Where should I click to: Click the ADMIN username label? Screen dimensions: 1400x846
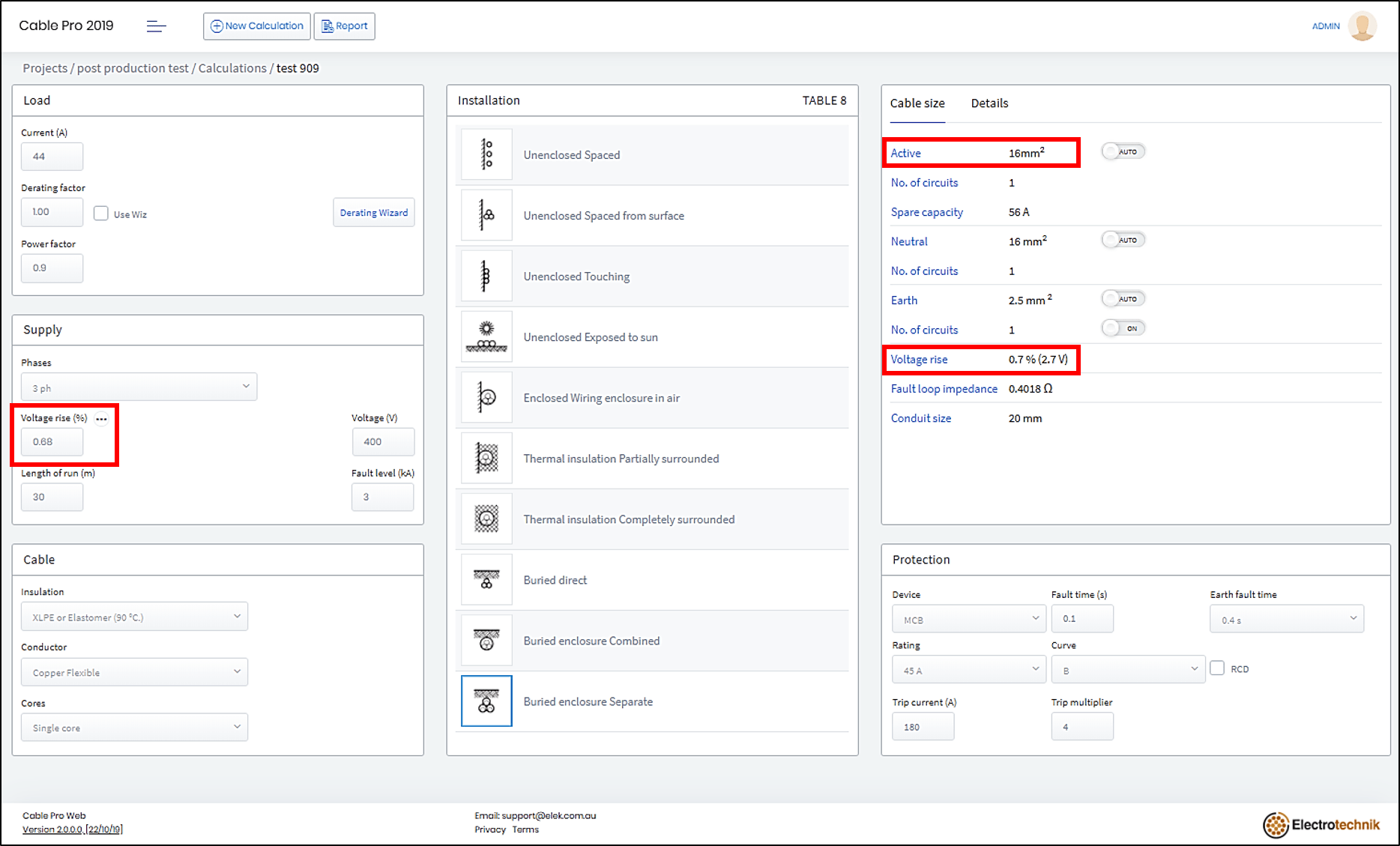click(x=1326, y=26)
